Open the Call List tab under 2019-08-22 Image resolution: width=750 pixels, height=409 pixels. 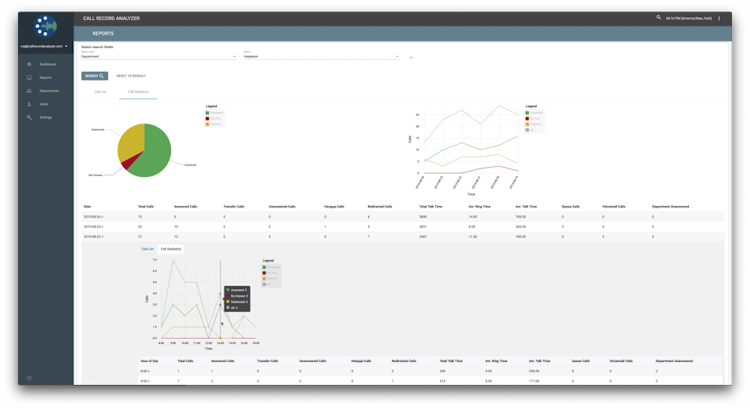point(147,249)
